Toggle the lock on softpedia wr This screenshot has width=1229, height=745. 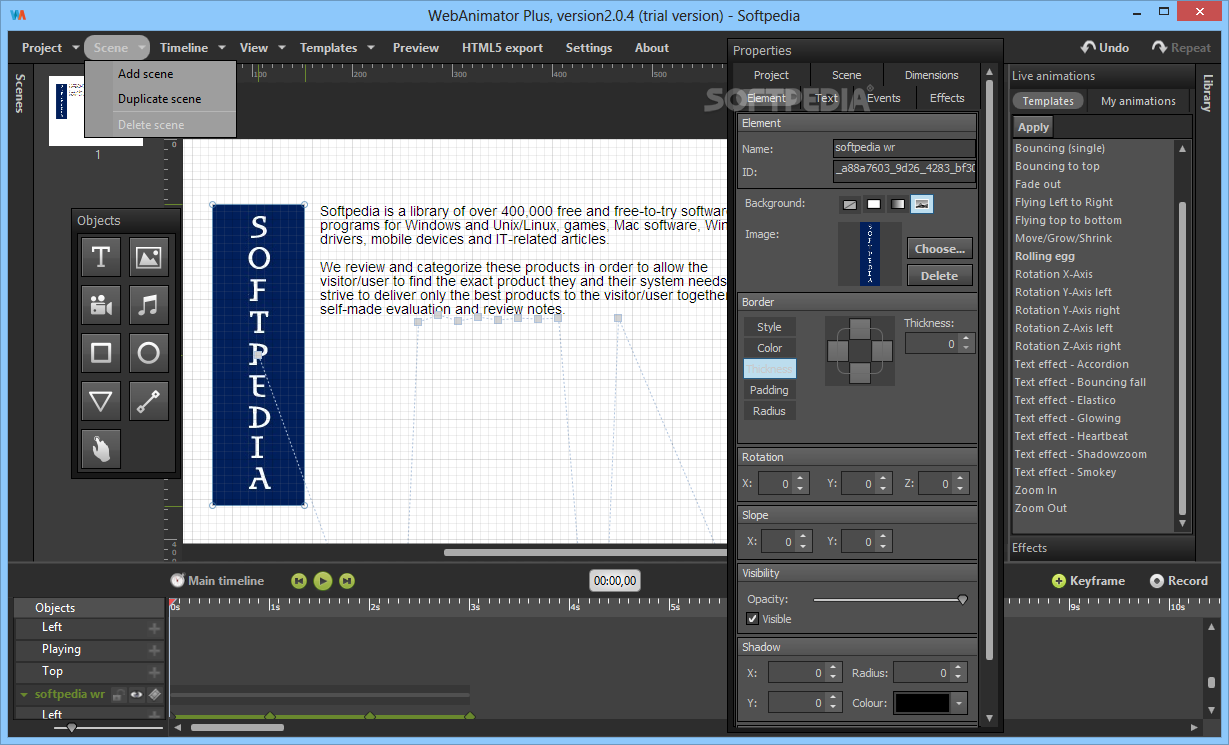[x=117, y=694]
